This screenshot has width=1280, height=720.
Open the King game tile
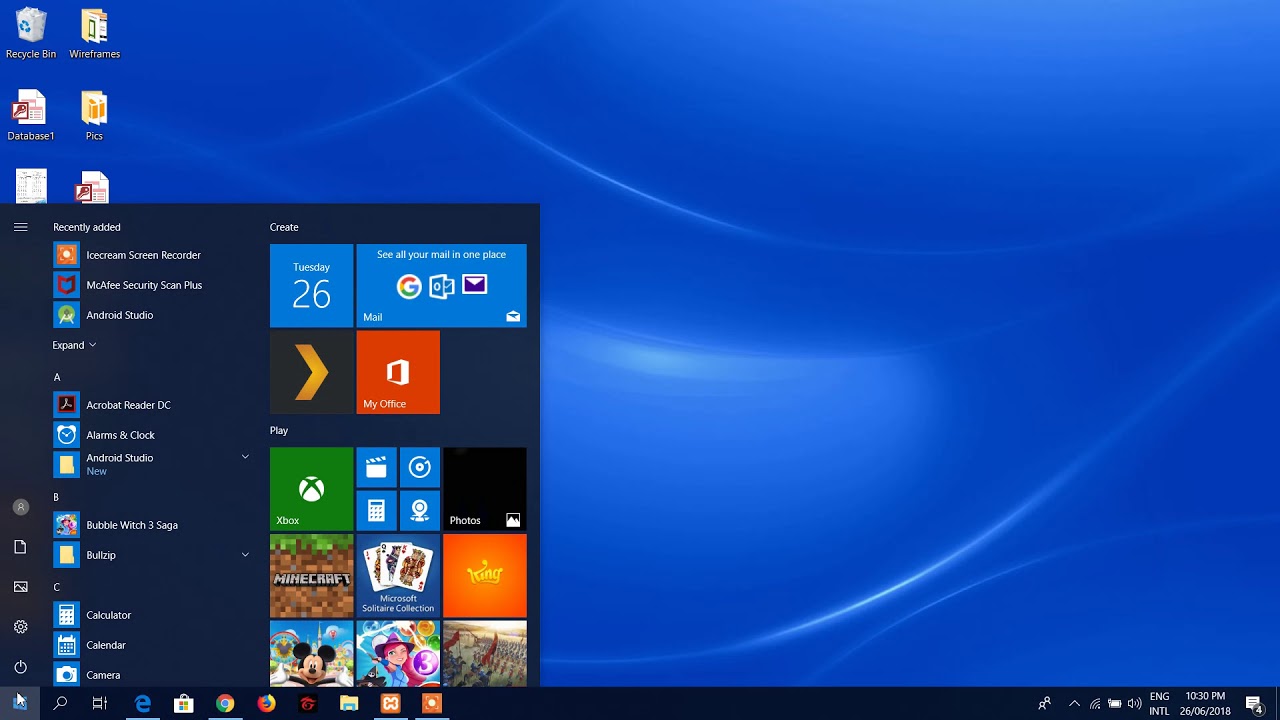(485, 576)
